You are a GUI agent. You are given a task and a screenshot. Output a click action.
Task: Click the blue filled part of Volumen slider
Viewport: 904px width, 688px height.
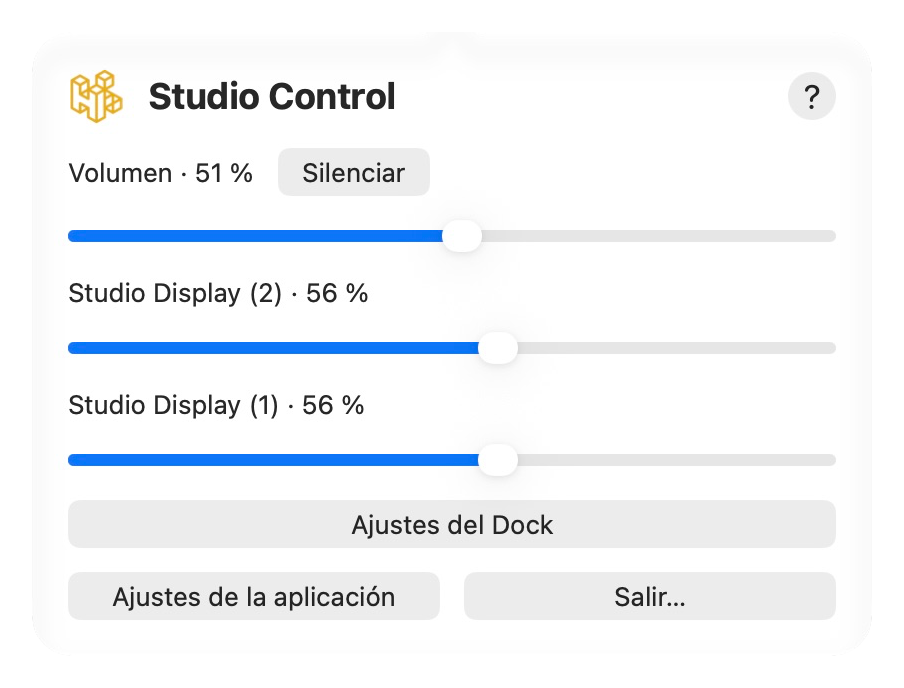coord(255,236)
